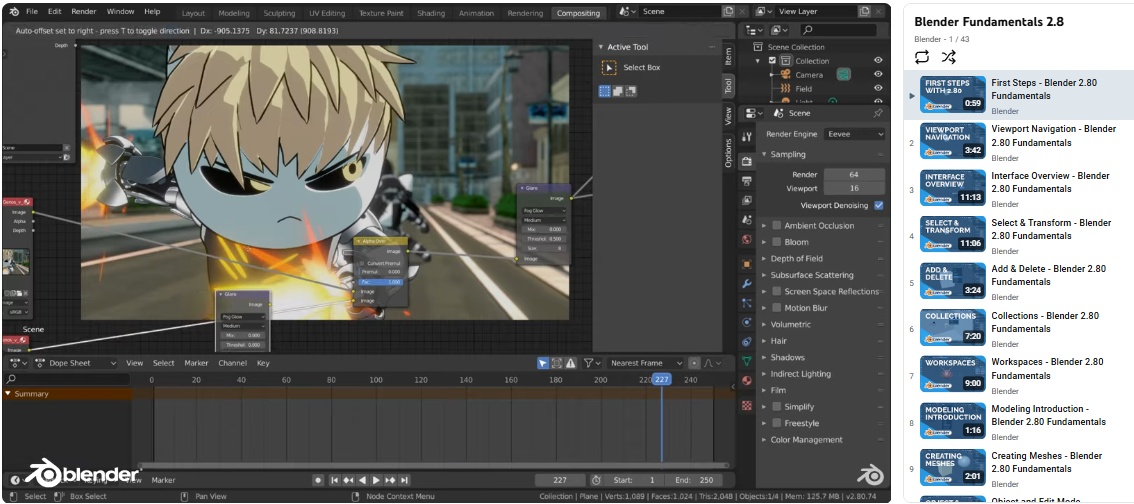Switch to the Sculpting workspace tab

click(279, 13)
